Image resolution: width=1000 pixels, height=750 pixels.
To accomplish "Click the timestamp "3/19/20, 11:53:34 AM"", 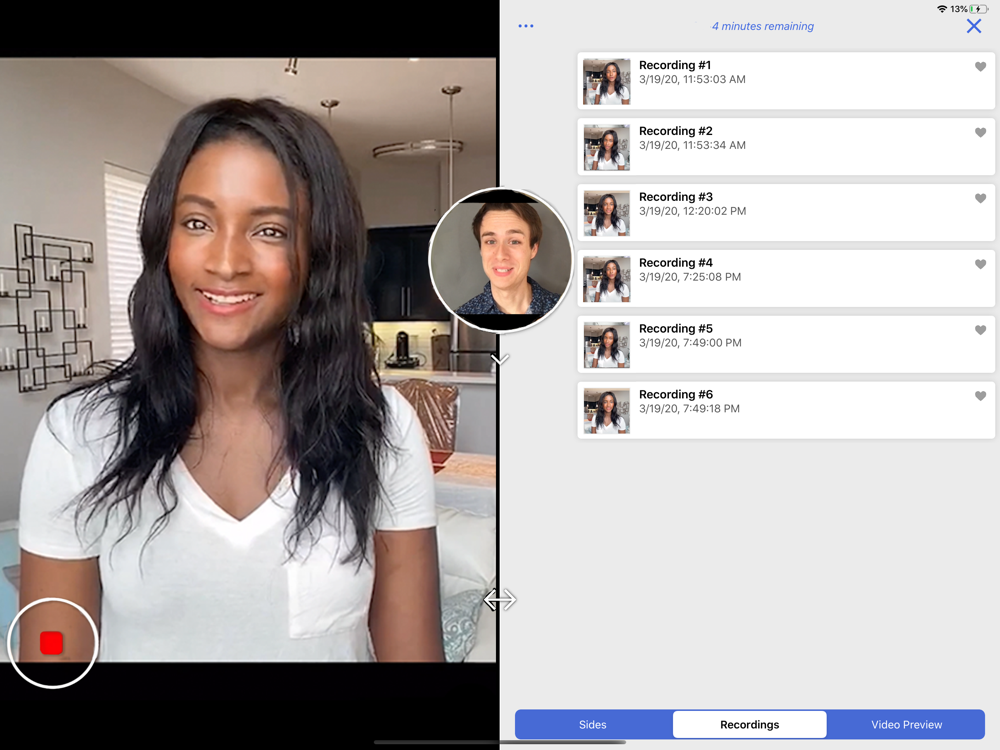I will tap(692, 145).
